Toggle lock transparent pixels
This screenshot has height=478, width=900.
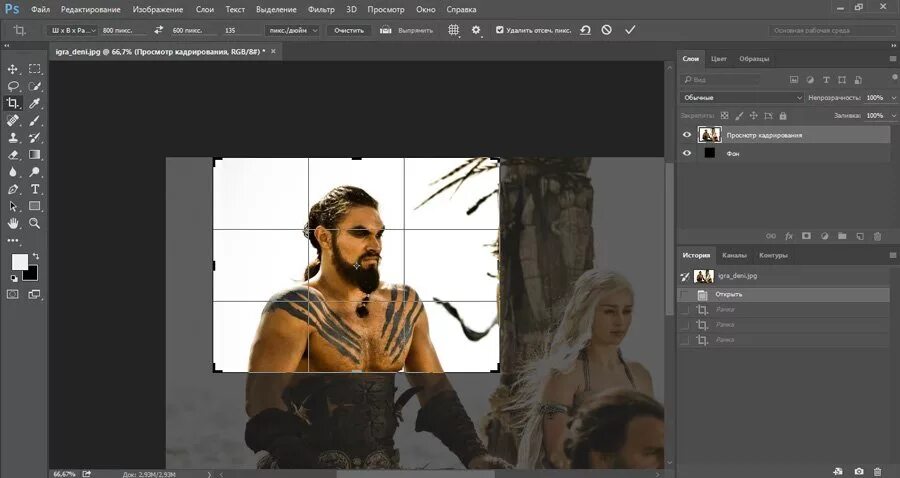pos(725,115)
